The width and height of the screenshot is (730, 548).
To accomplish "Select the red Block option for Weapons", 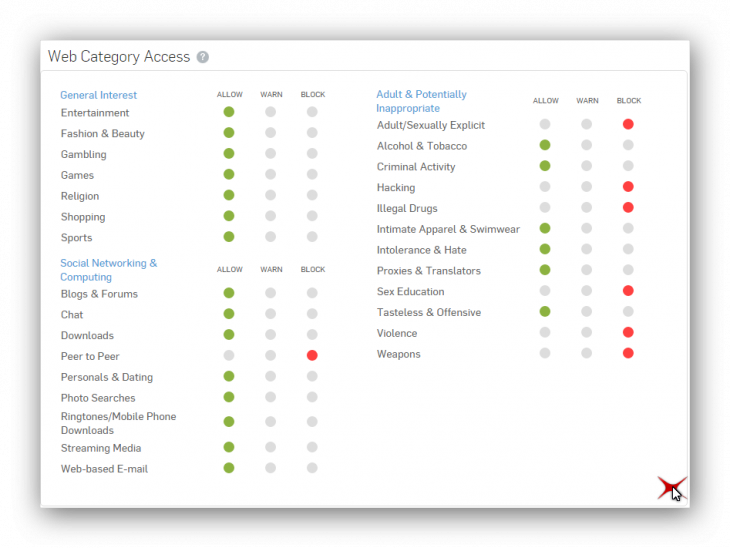I will 628,353.
